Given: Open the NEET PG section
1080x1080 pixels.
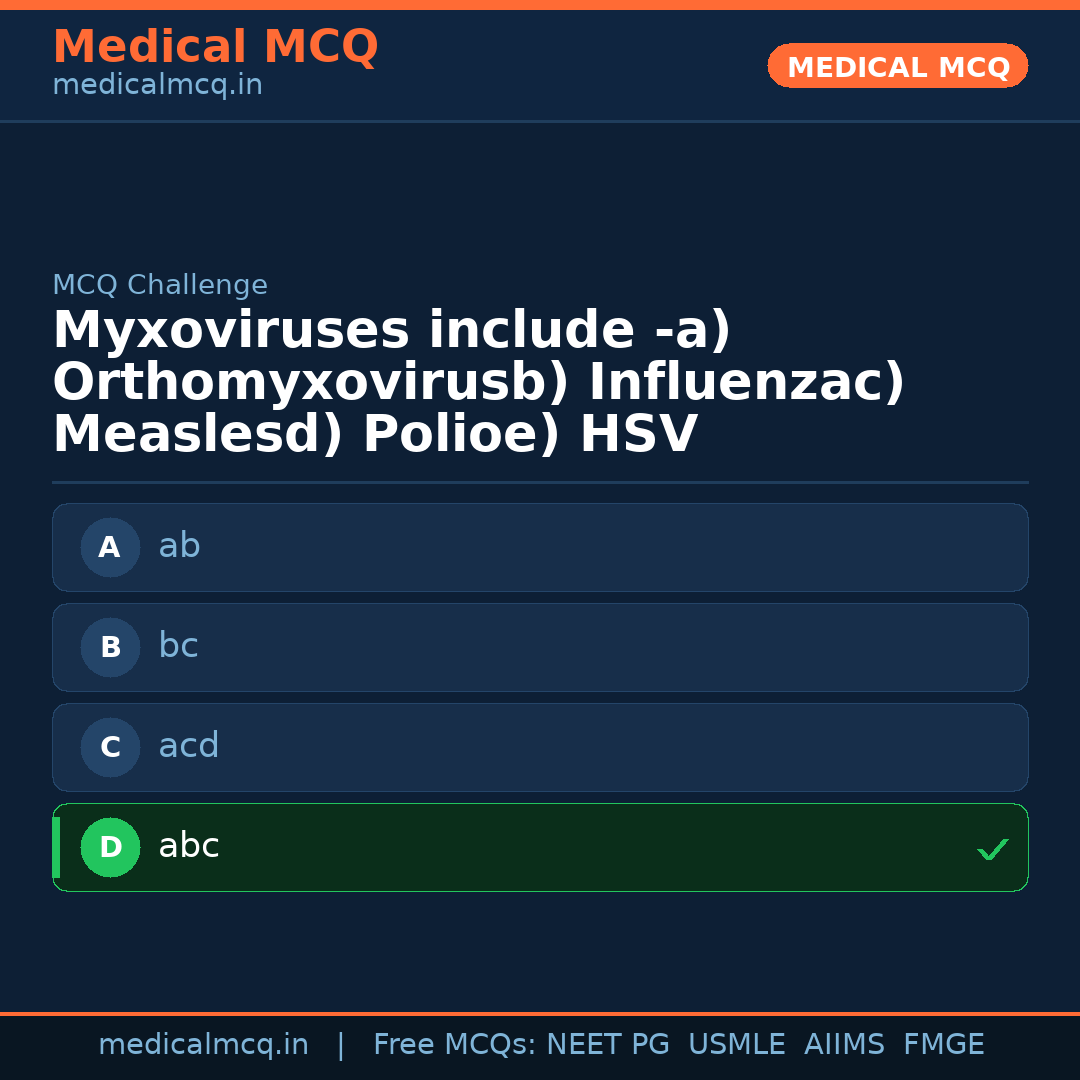Looking at the screenshot, I should [x=607, y=1043].
